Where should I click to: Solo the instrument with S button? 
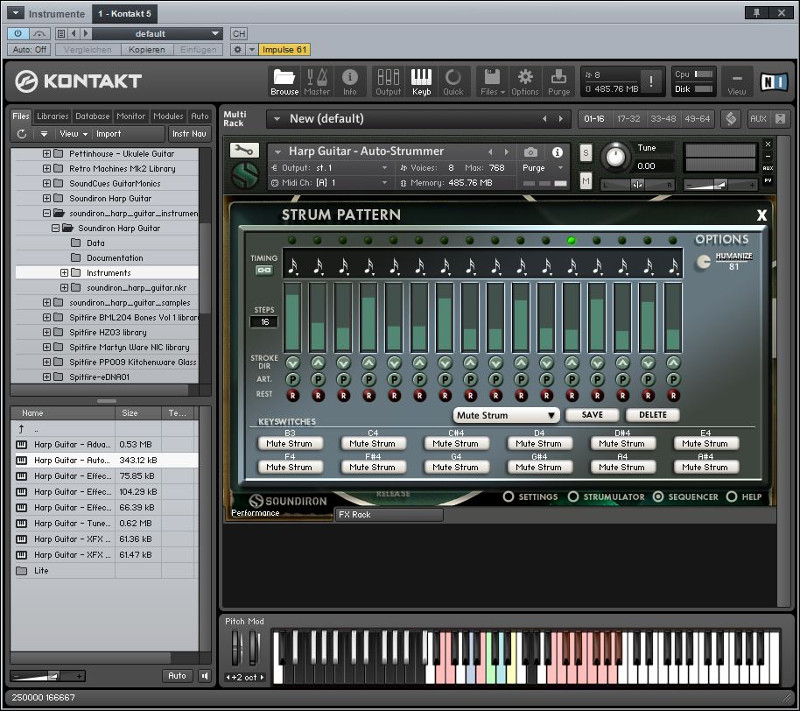tap(586, 152)
